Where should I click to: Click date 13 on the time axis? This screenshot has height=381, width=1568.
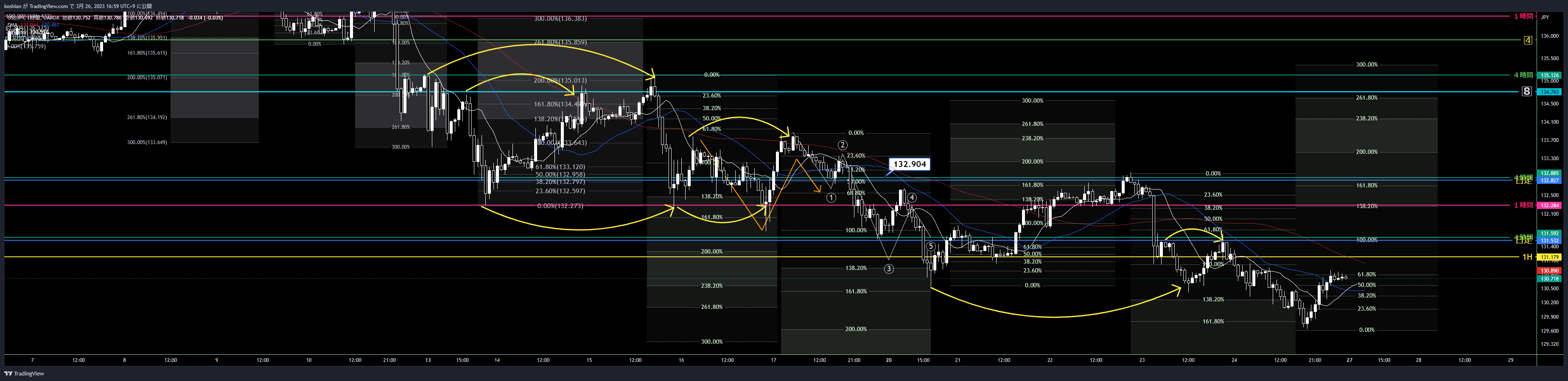(x=428, y=360)
